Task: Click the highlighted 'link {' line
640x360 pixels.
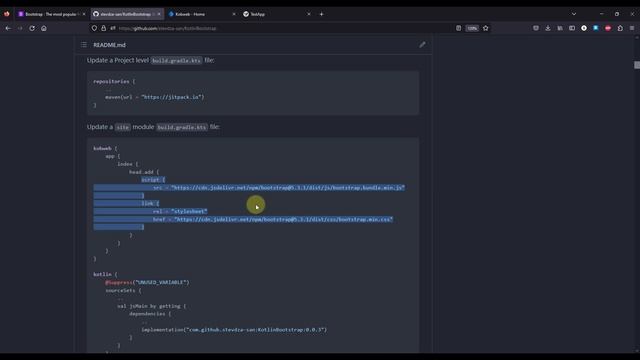Action: click(x=150, y=203)
